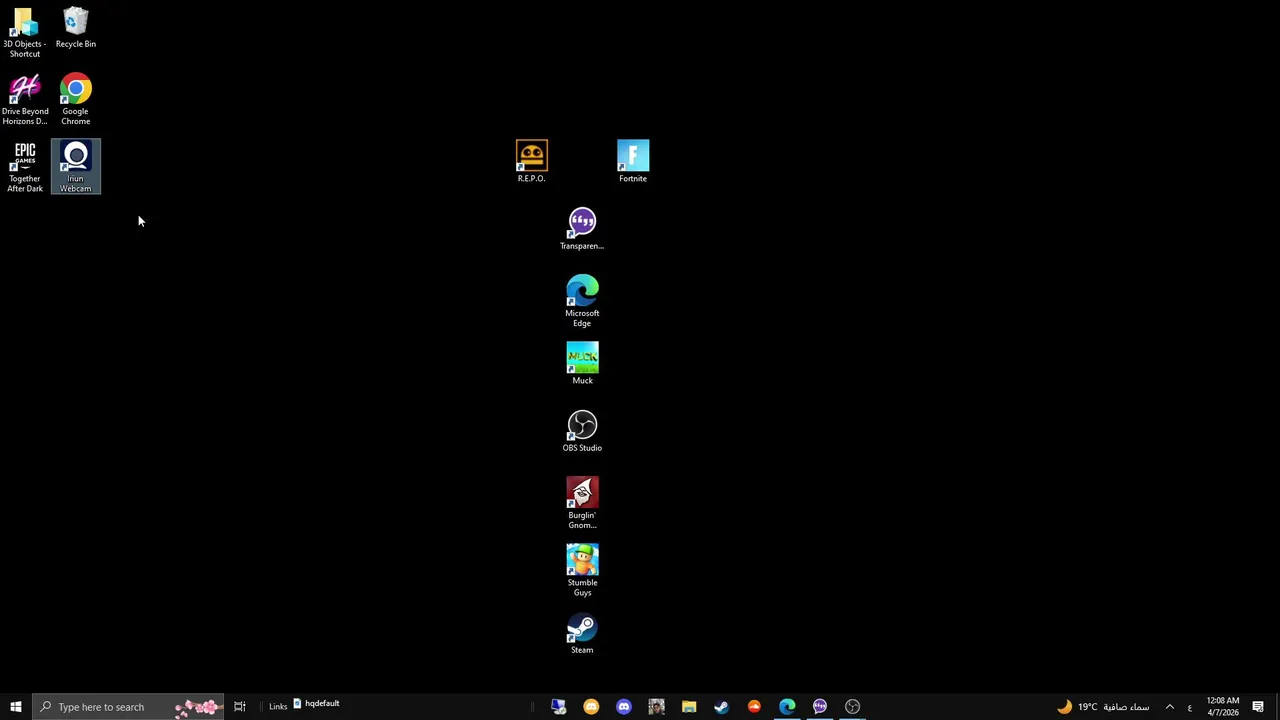1280x720 pixels.
Task: Select the Google Chrome desktop icon
Action: (x=76, y=99)
